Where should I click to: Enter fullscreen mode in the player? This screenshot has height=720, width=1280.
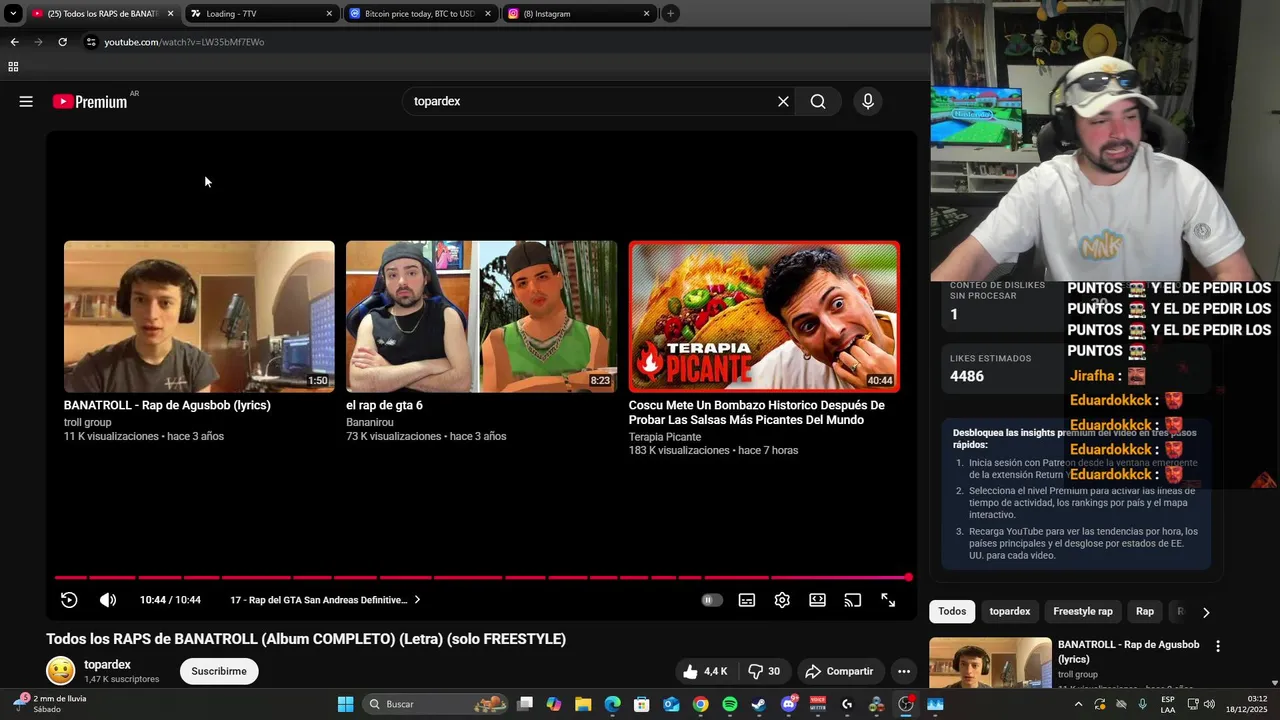(x=888, y=600)
